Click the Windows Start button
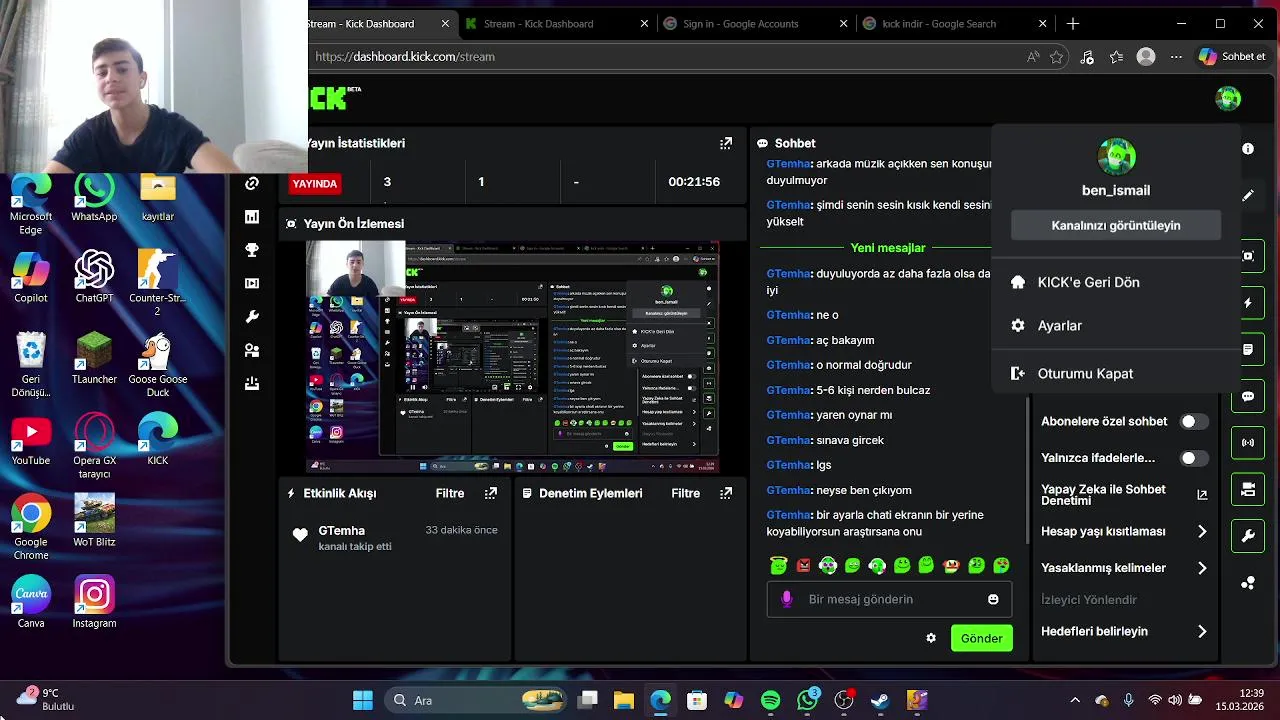This screenshot has width=1280, height=720. (362, 700)
